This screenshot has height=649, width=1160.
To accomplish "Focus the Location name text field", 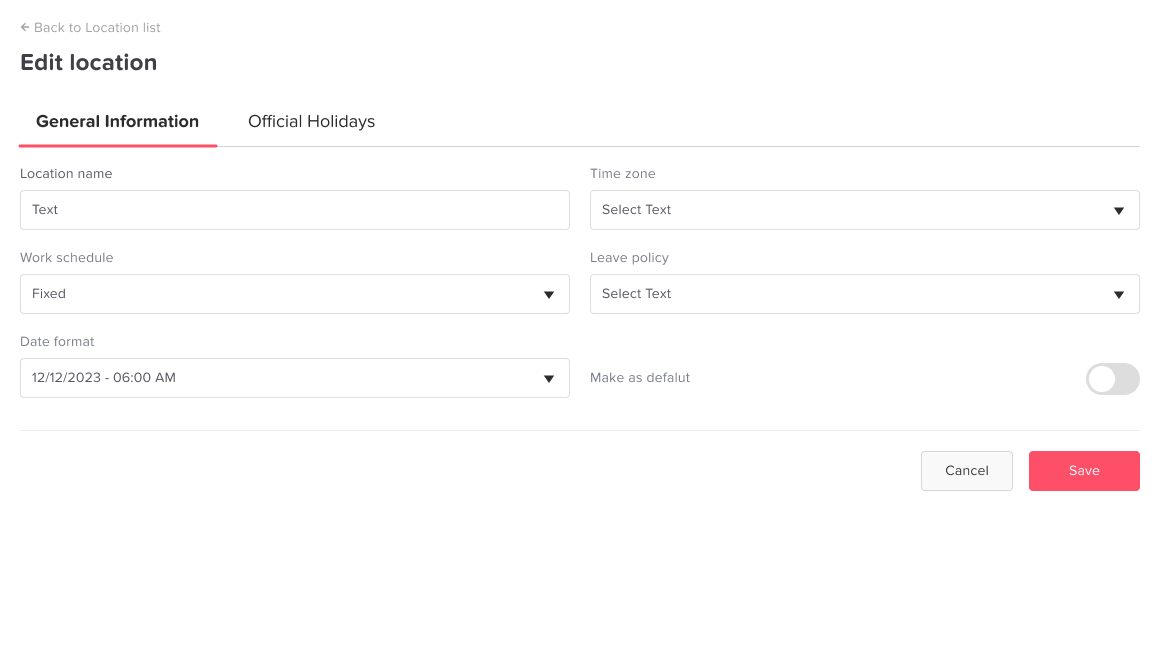I will coord(295,210).
